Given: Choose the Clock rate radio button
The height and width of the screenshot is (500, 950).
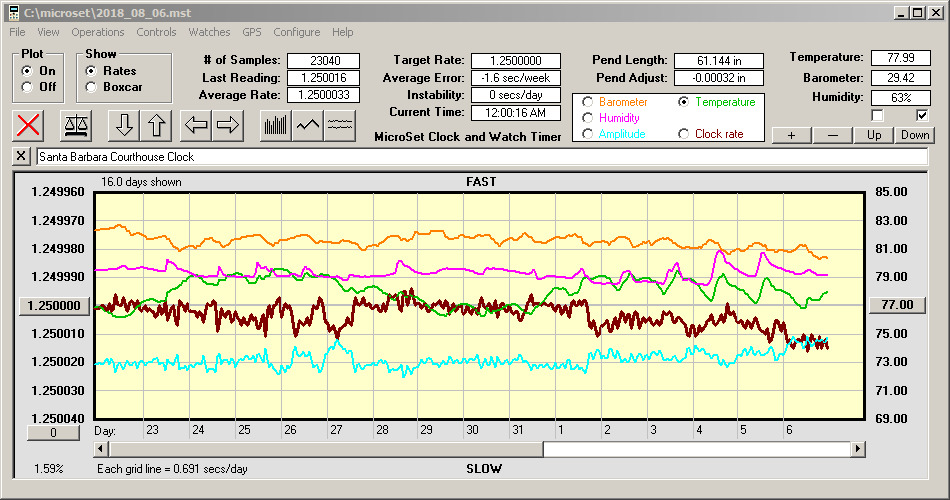Looking at the screenshot, I should [x=684, y=134].
